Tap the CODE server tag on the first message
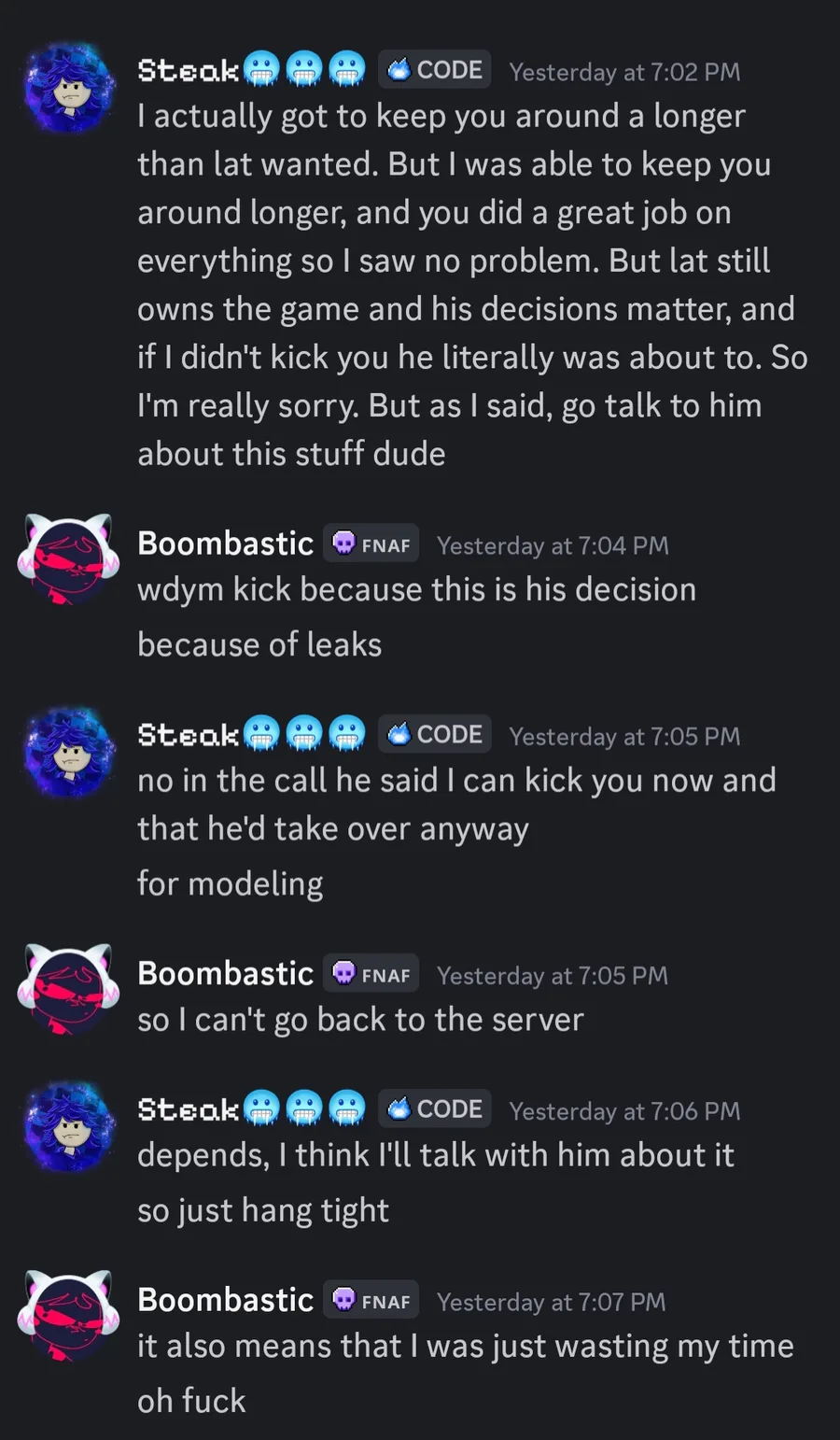Viewport: 840px width, 1440px height. [435, 70]
